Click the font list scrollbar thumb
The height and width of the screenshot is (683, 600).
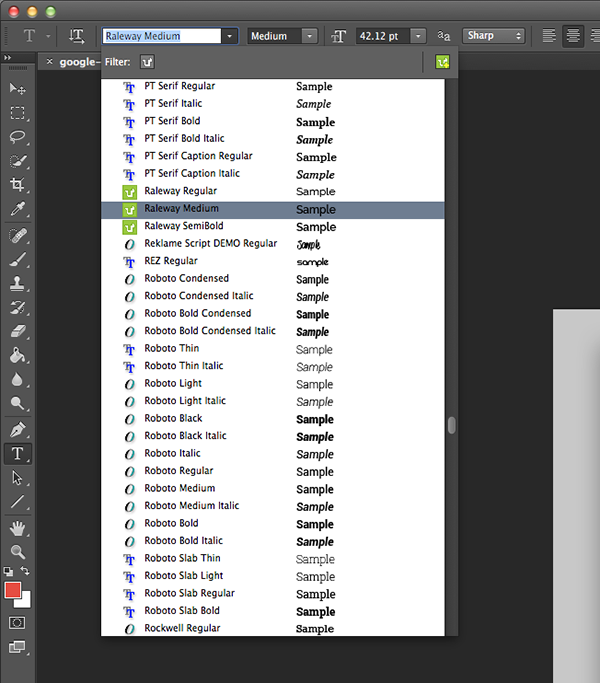point(452,426)
